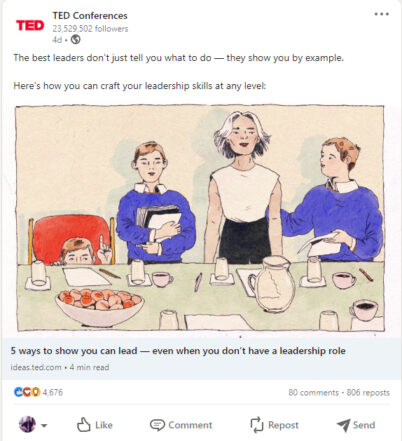Click the globe public visibility icon
This screenshot has height=441, width=402.
[x=76, y=40]
